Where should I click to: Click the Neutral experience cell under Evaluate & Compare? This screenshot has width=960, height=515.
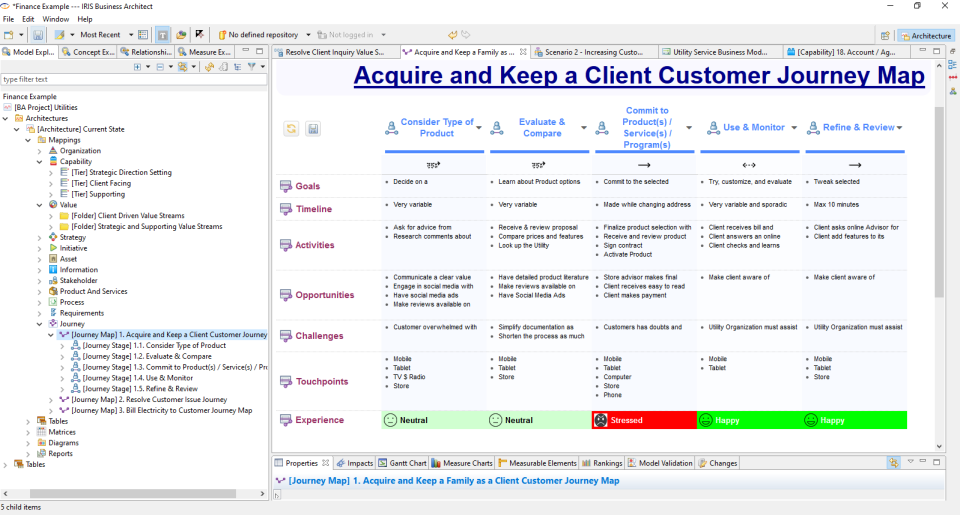coord(539,420)
